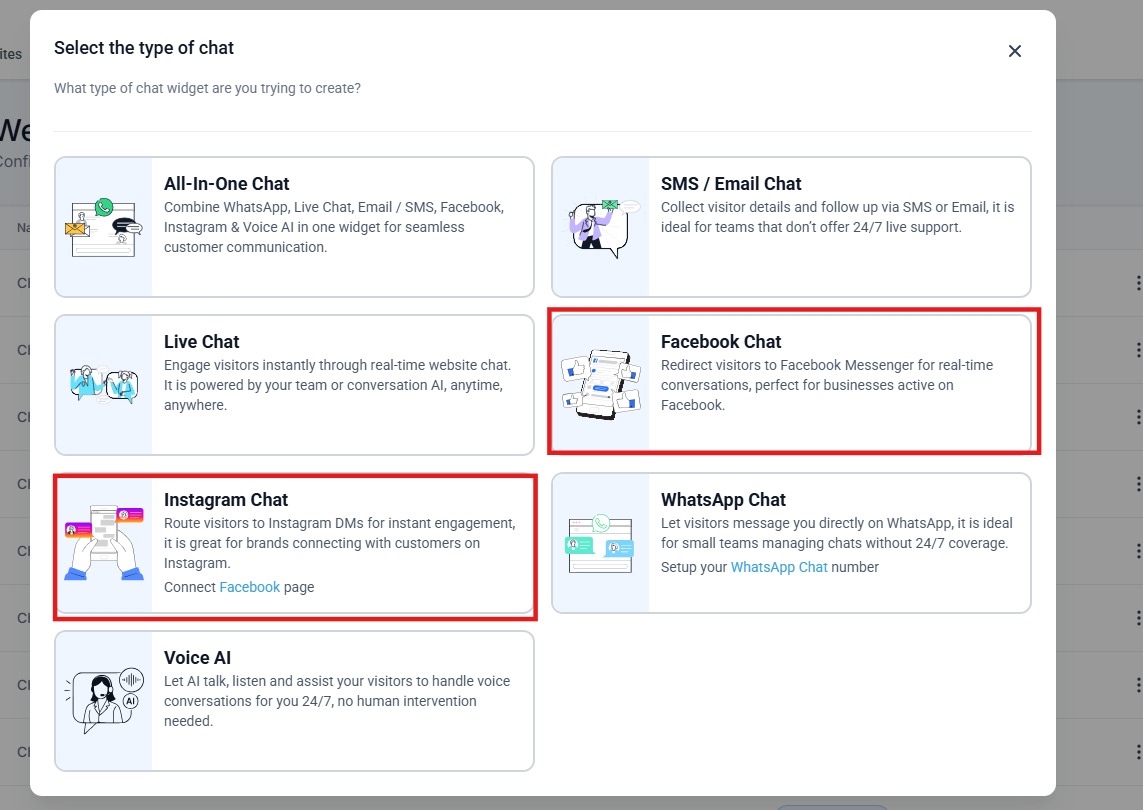Click the SMS / Email Chat description text
Image resolution: width=1143 pixels, height=810 pixels.
pos(838,217)
